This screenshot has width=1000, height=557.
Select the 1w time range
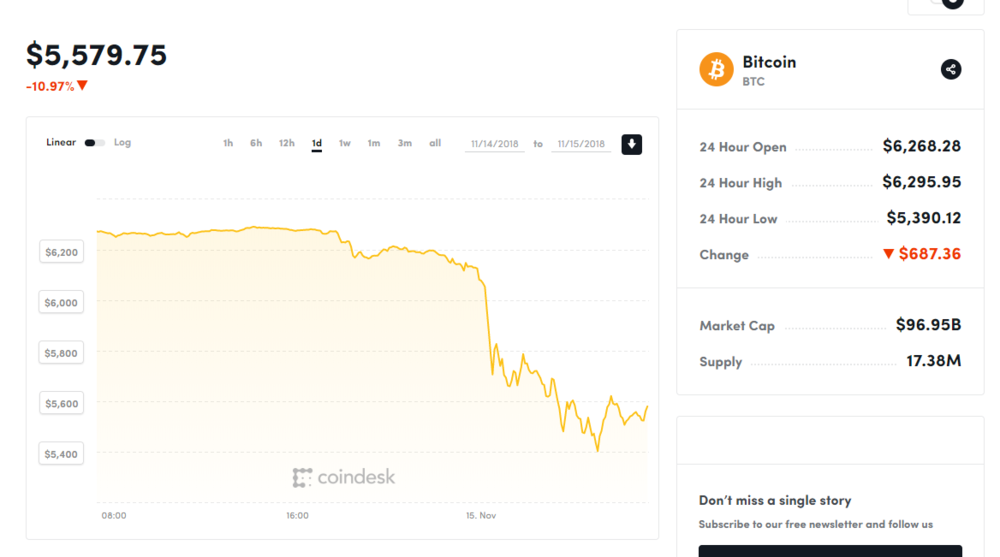344,143
